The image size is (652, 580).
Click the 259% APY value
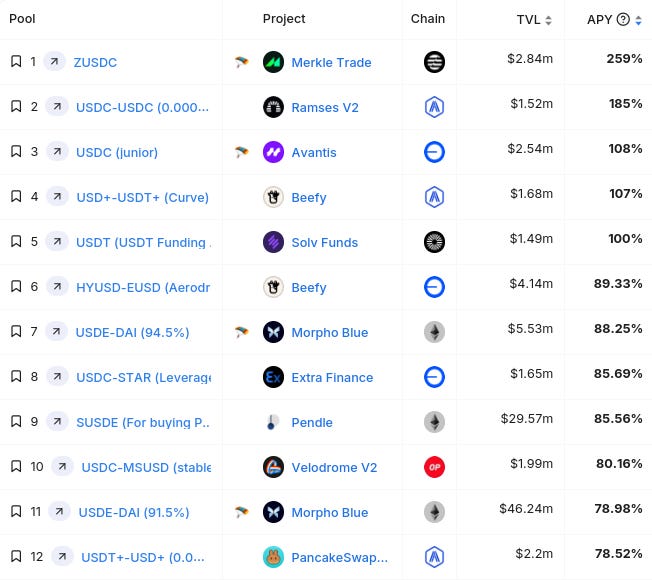[x=624, y=59]
